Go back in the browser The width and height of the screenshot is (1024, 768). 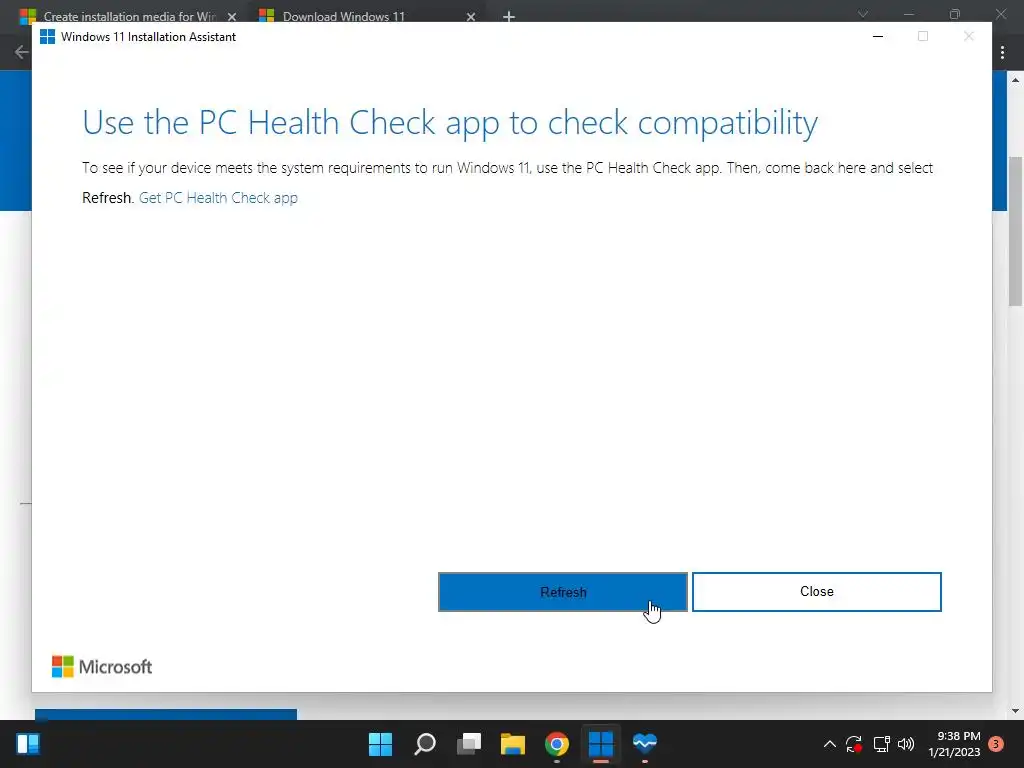(21, 52)
